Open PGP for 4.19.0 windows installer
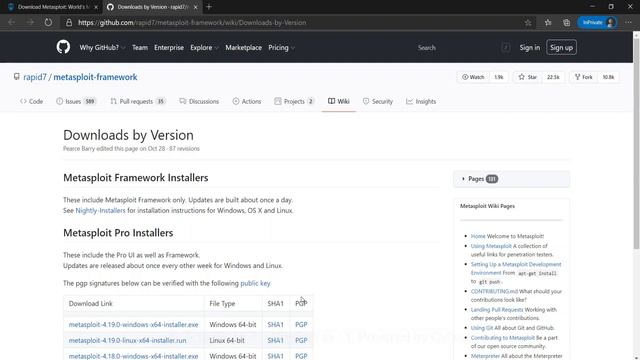Viewport: 640px width, 360px height. pyautogui.click(x=301, y=324)
